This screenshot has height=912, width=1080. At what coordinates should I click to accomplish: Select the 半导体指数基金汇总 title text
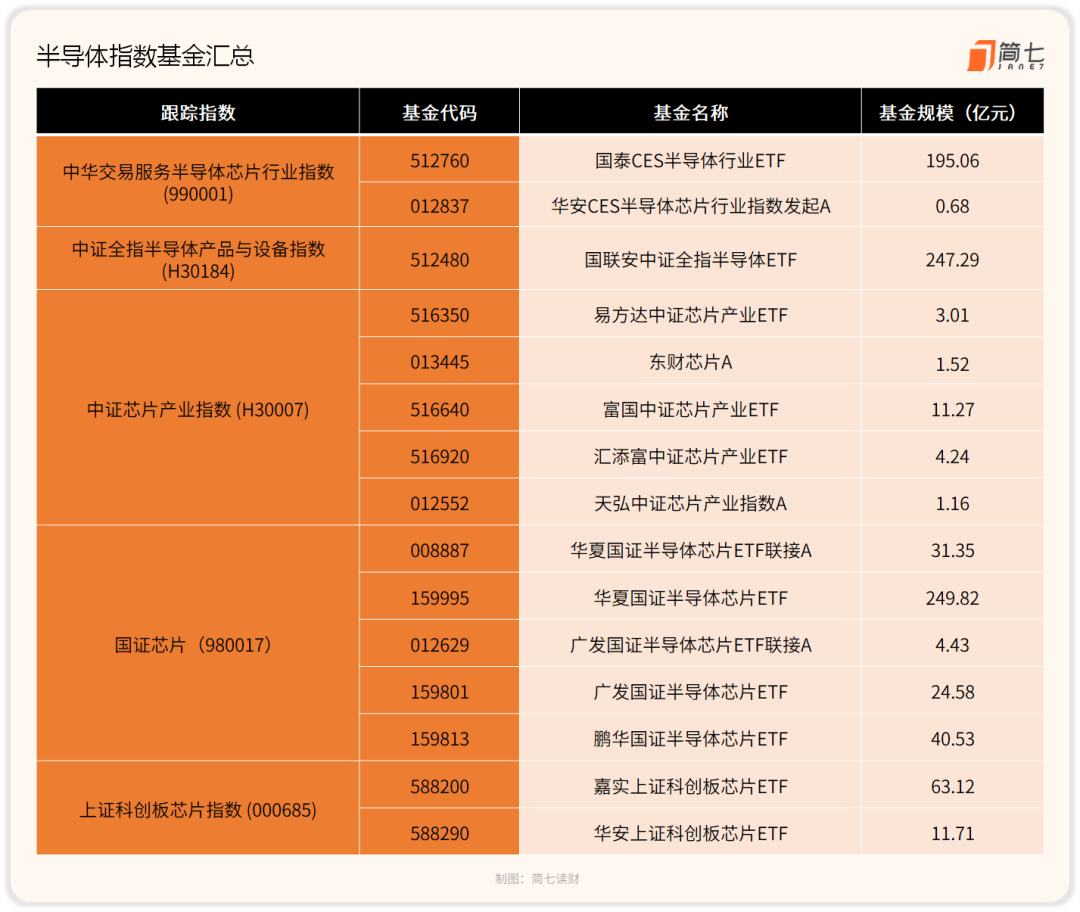click(145, 56)
